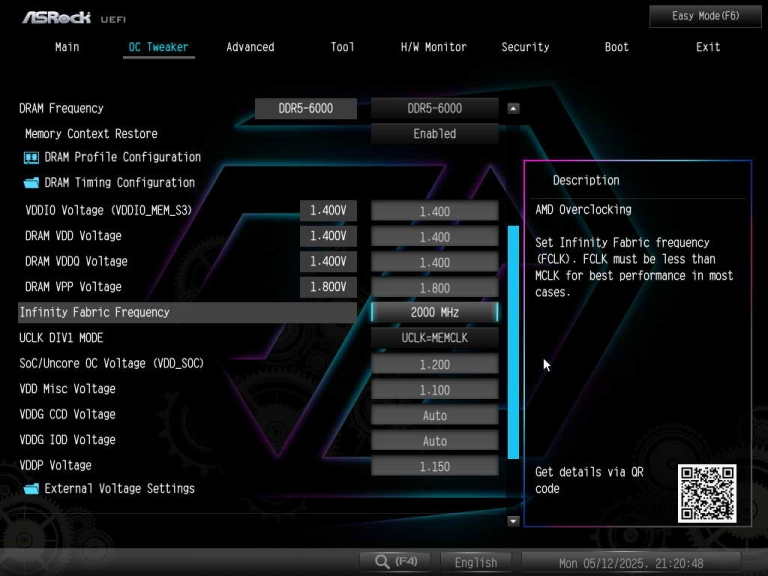The image size is (768, 576).
Task: Open DRAM Timing Configuration folder icon
Action: 31,183
